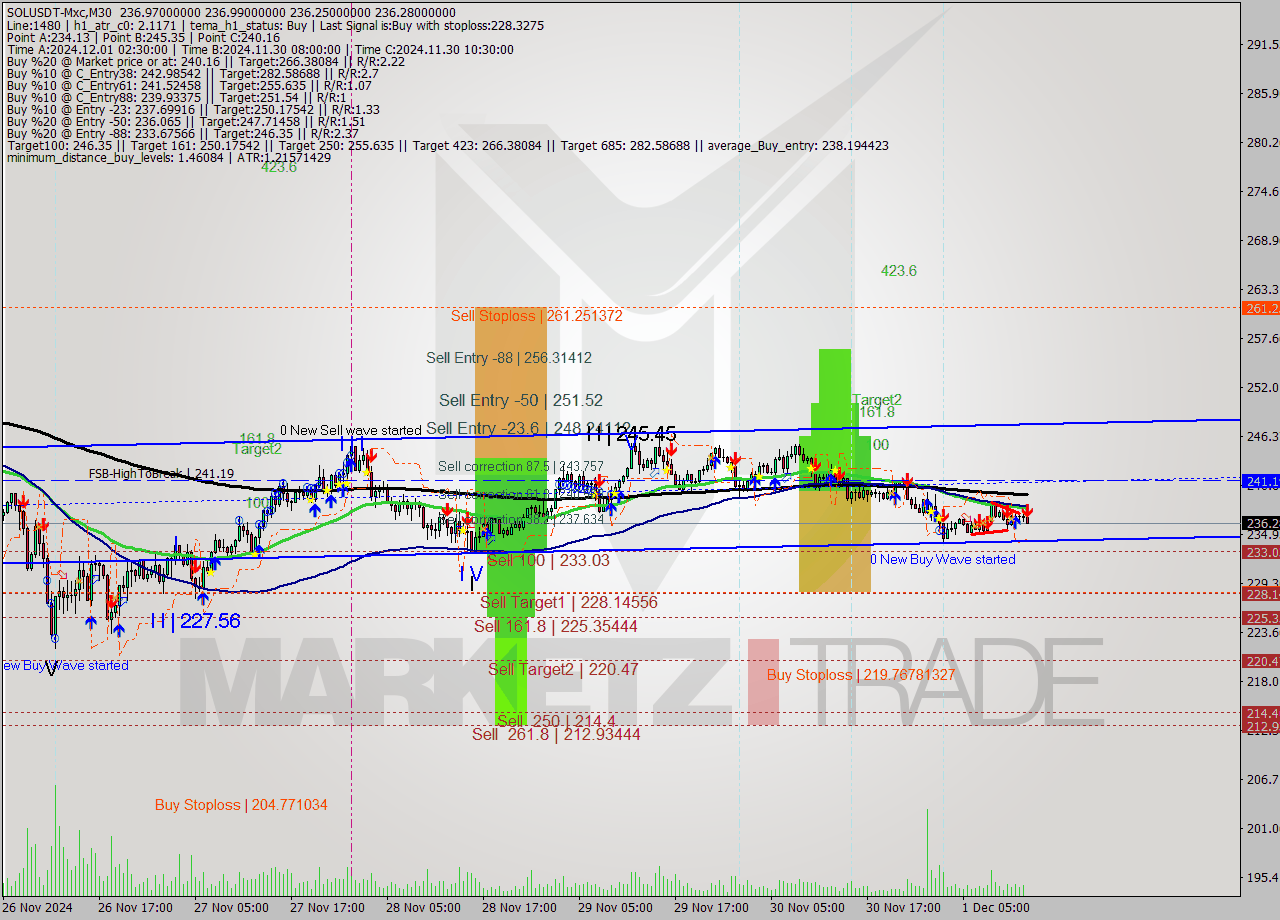Image resolution: width=1280 pixels, height=920 pixels.
Task: Click the 'Buy Stoploss | 204.771034' label
Action: pos(241,805)
